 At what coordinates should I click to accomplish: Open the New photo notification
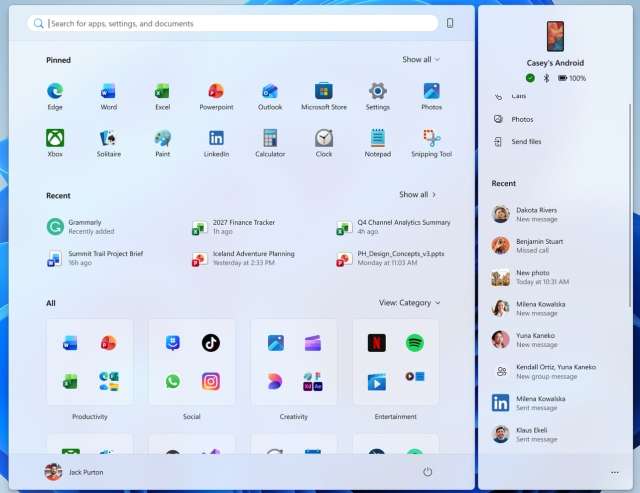530,277
